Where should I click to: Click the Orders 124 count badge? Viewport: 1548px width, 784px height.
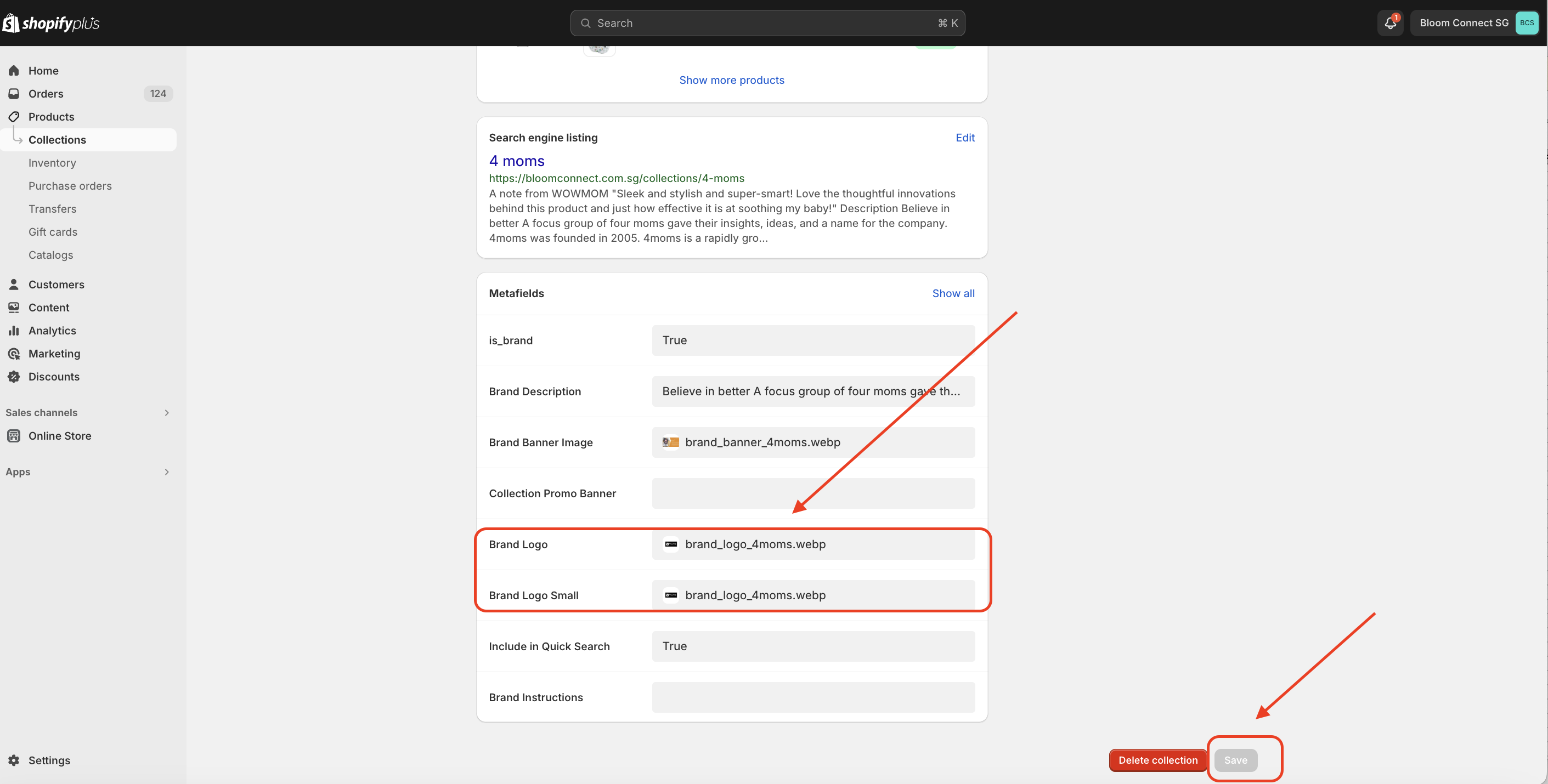(158, 93)
